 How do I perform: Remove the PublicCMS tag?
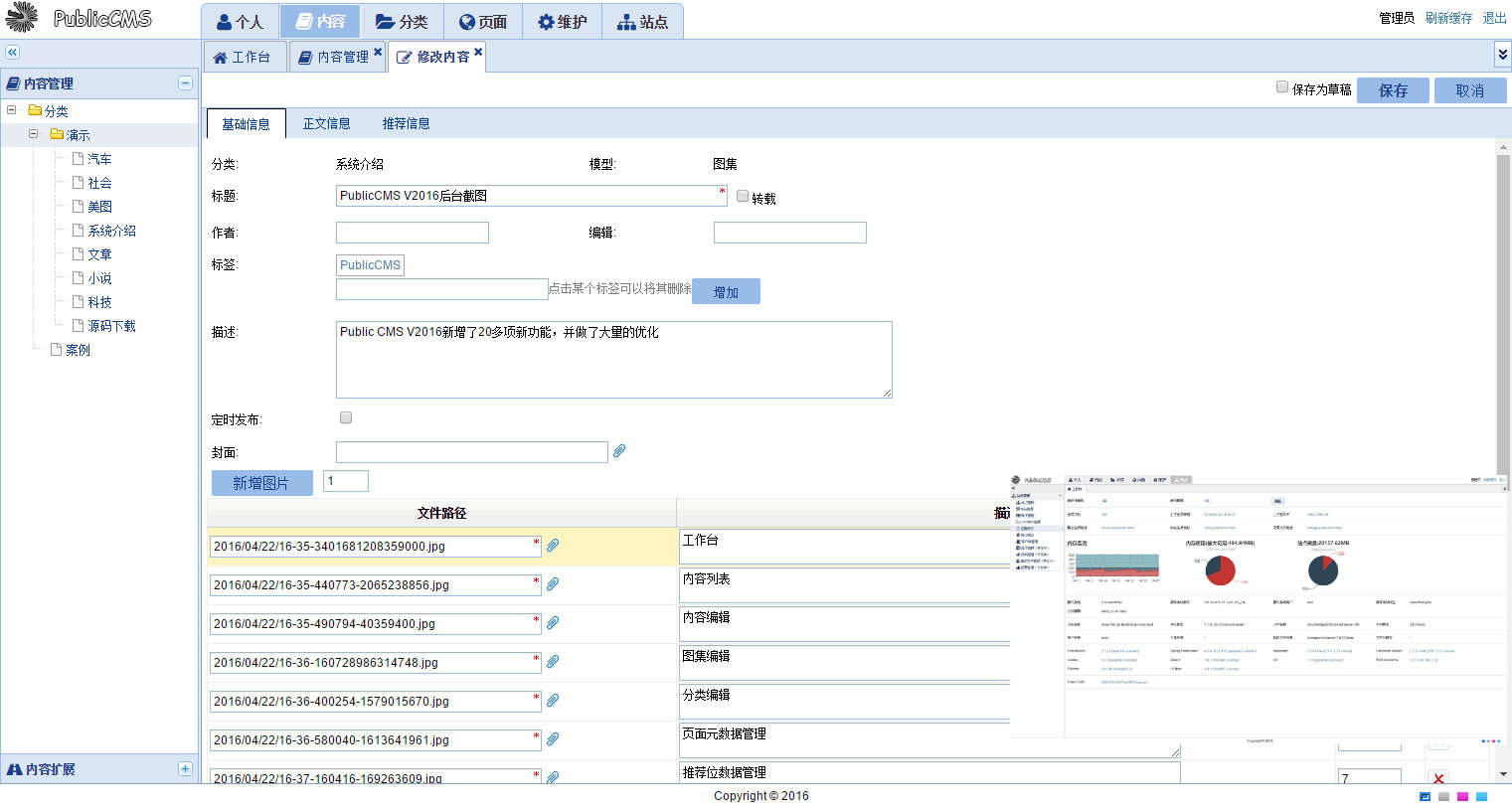pos(370,265)
